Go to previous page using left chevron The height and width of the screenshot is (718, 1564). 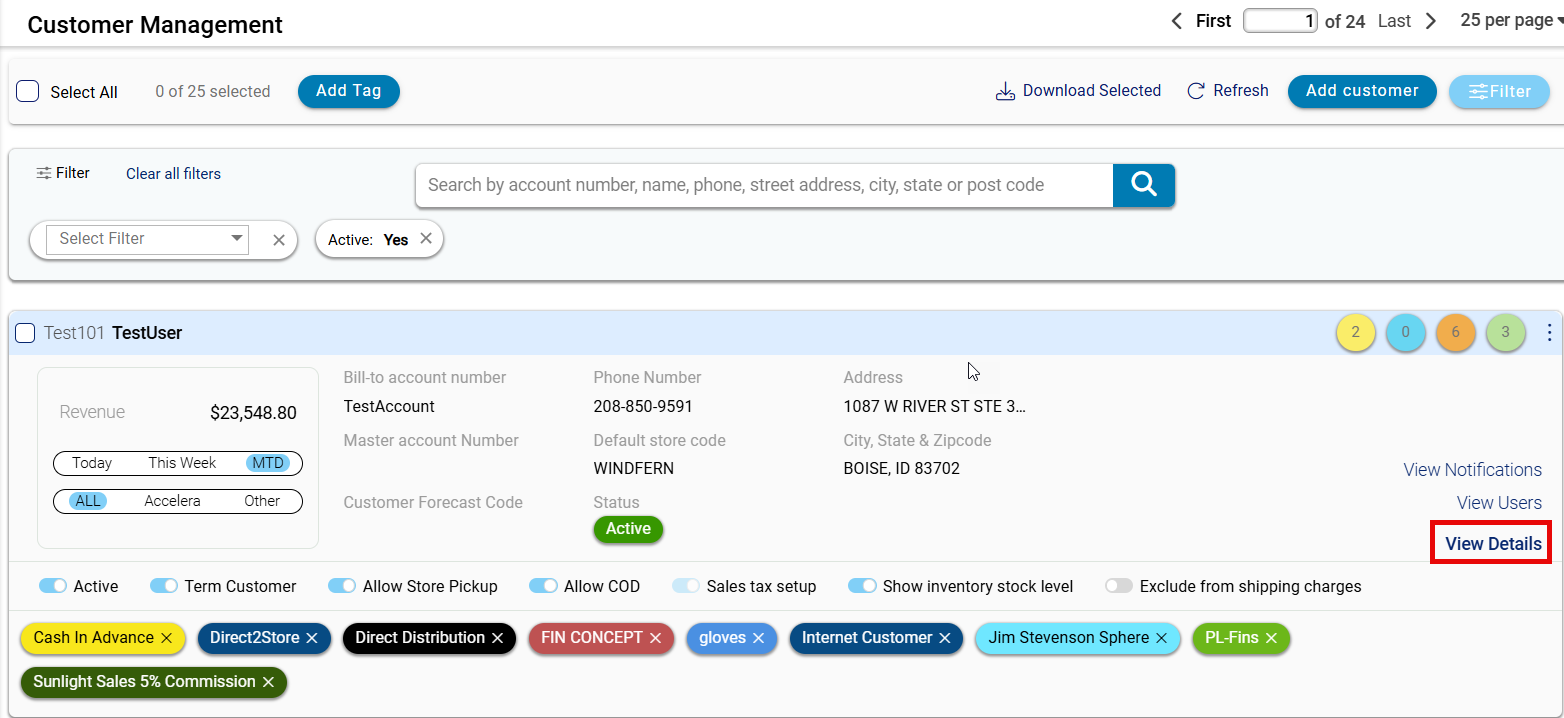[1177, 21]
